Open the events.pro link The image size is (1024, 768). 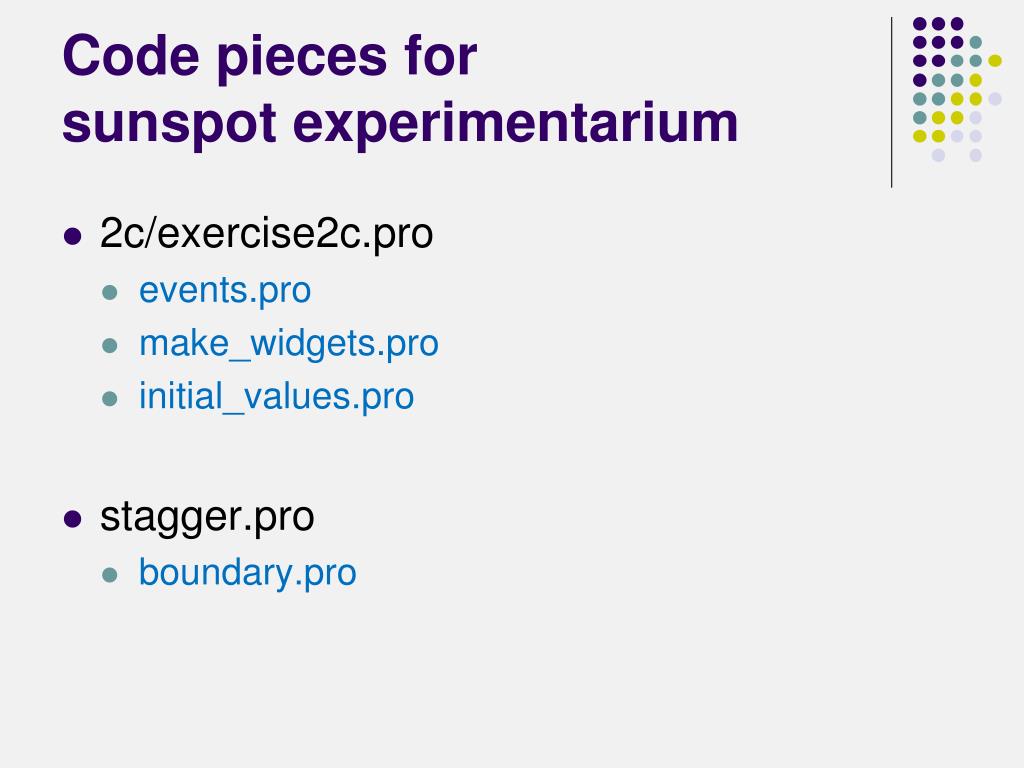(225, 290)
